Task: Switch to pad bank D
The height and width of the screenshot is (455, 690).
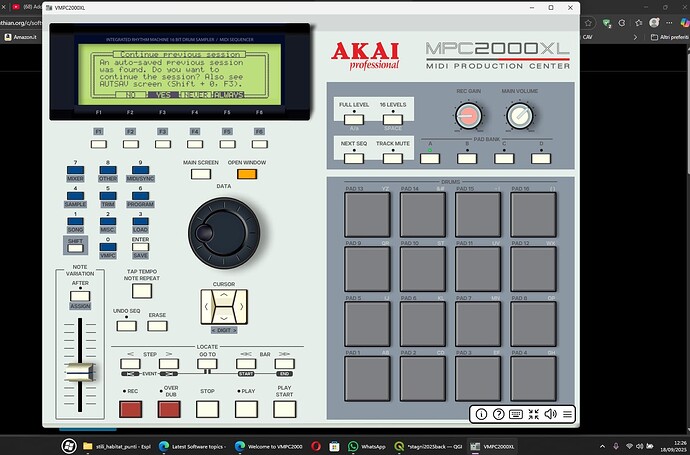Action: pyautogui.click(x=543, y=158)
